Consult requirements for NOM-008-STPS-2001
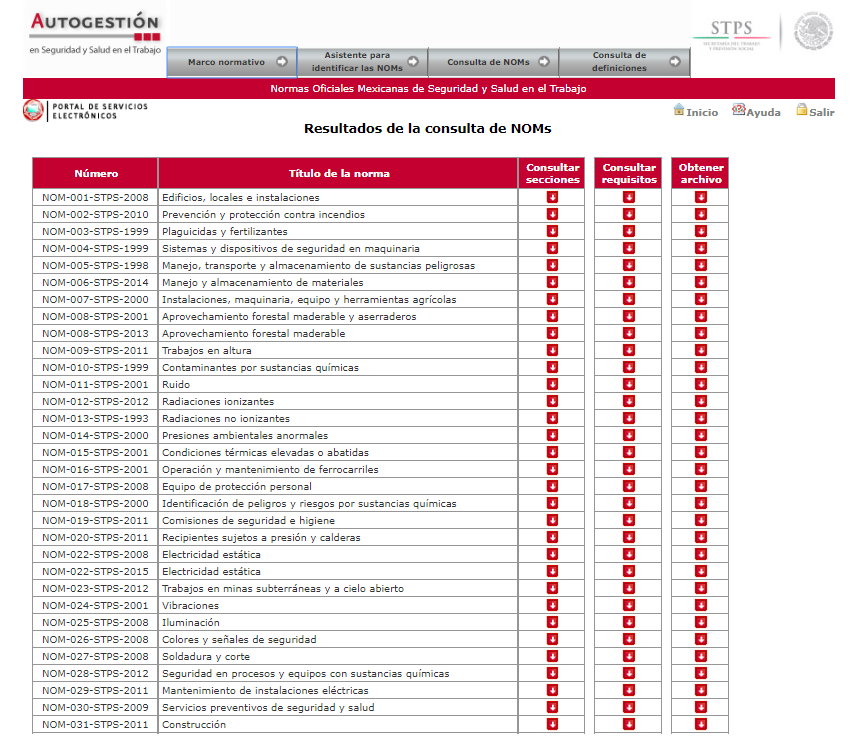850x746 pixels. (628, 316)
